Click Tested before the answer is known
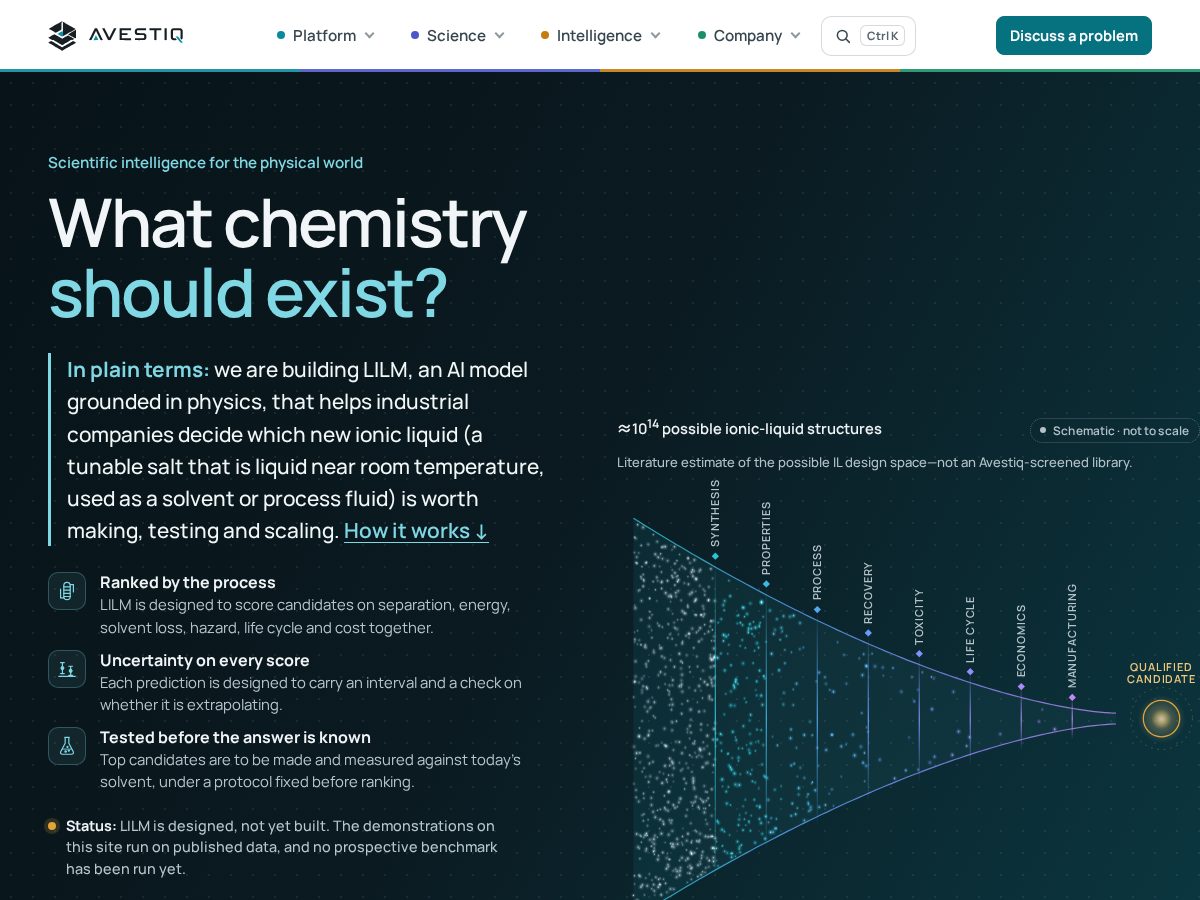Viewport: 1200px width, 900px height. 235,737
